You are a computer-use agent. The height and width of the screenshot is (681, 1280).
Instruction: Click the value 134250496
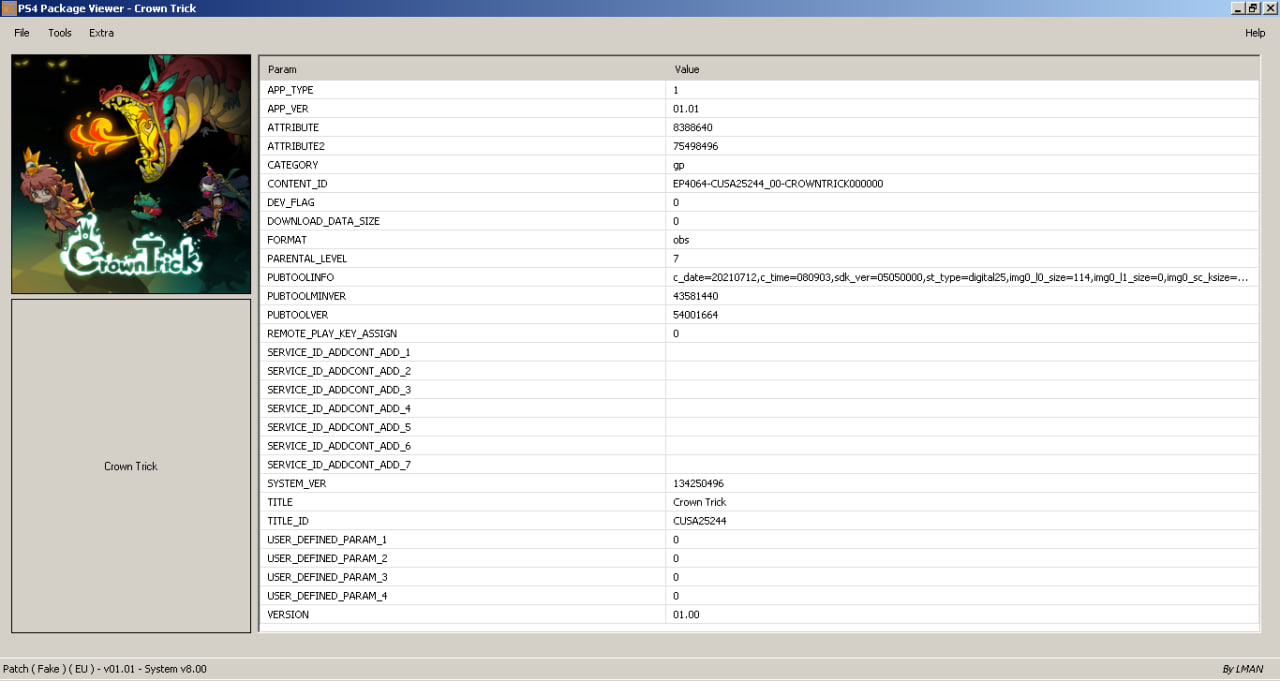(x=698, y=484)
